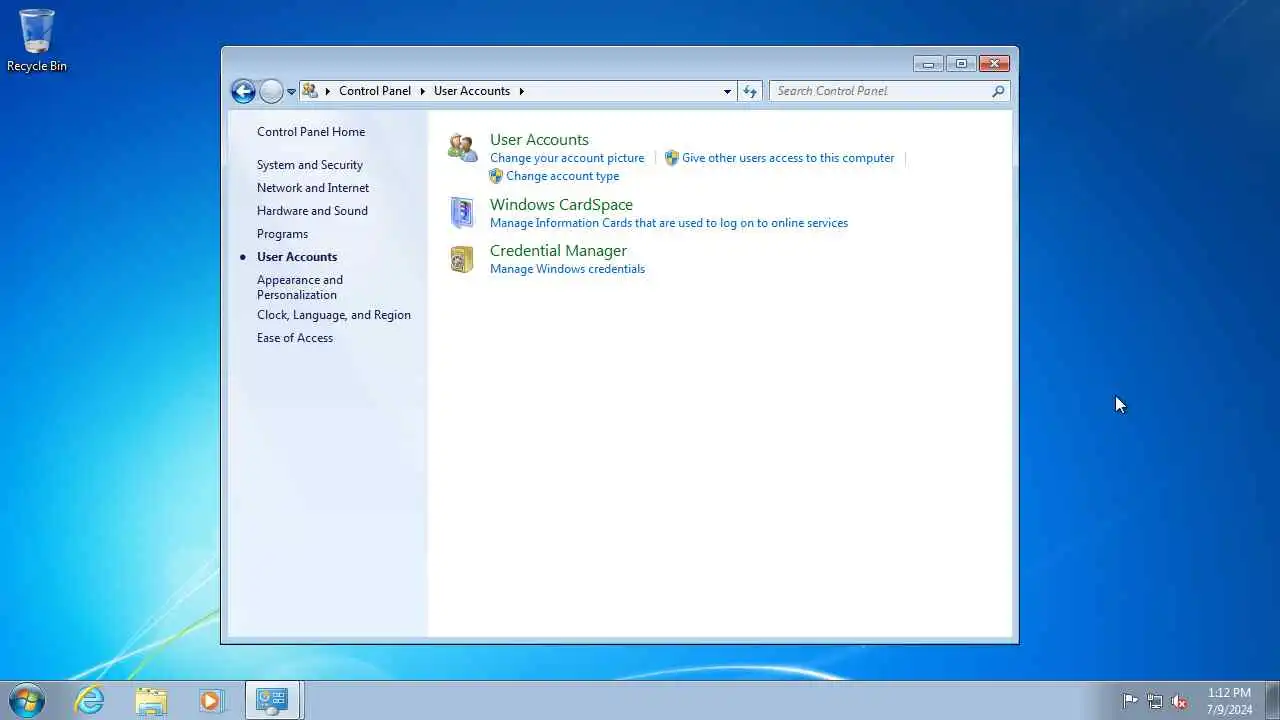Viewport: 1280px width, 720px height.
Task: Click the shield icon beside Change account type
Action: click(x=496, y=176)
